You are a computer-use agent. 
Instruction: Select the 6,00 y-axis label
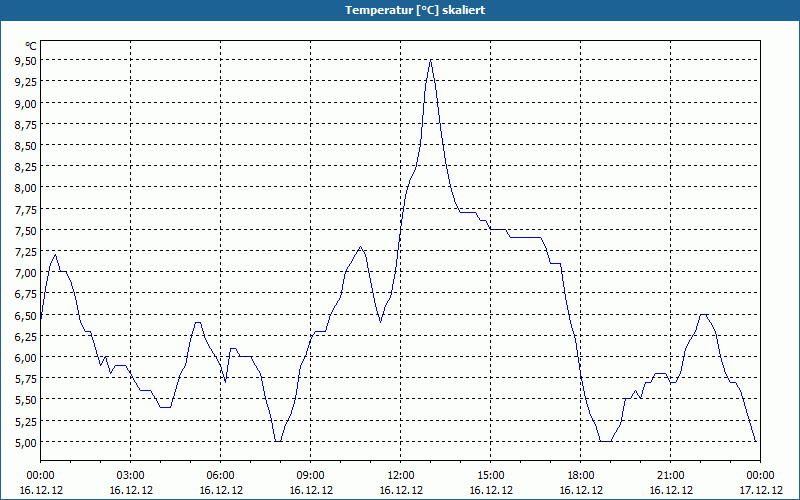(27, 357)
